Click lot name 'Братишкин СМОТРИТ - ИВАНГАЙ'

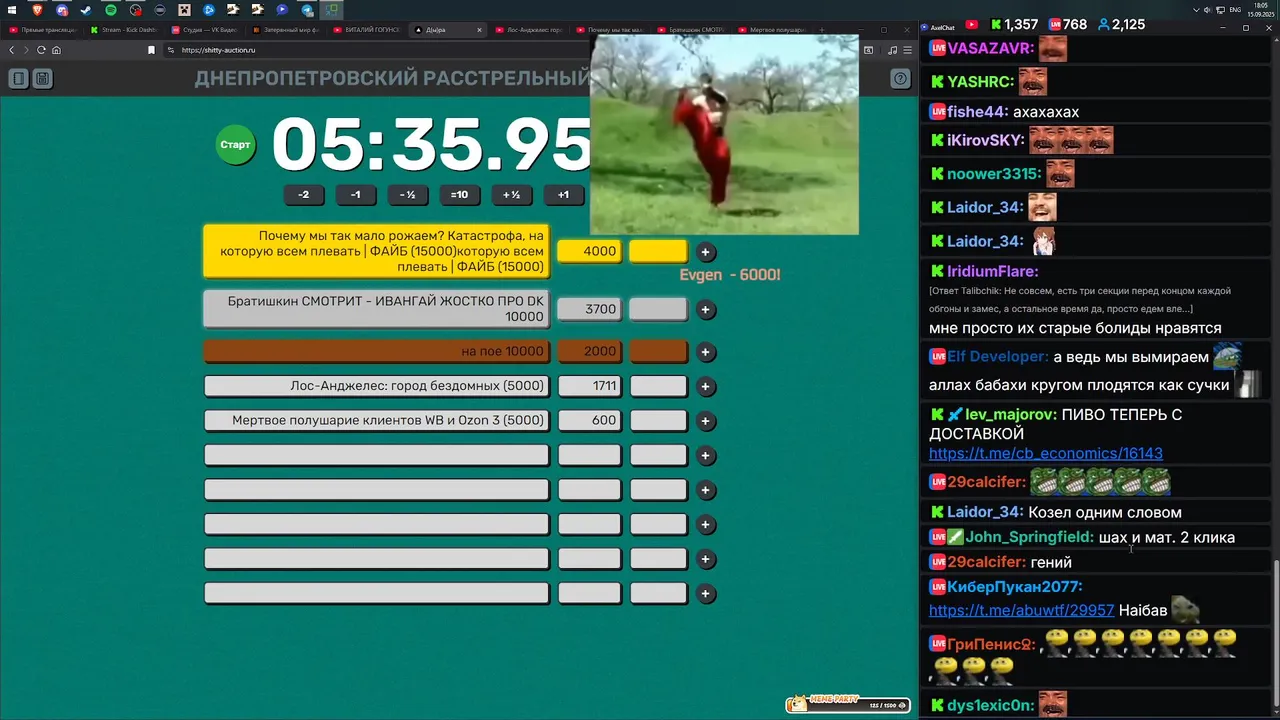coord(377,309)
